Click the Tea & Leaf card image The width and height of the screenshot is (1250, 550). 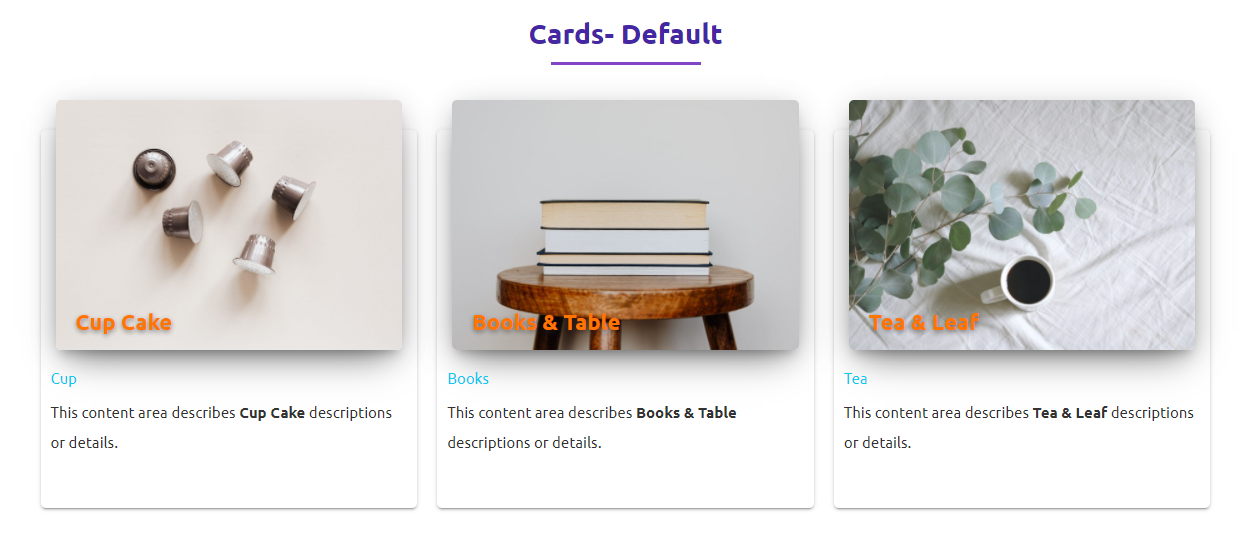(1022, 225)
